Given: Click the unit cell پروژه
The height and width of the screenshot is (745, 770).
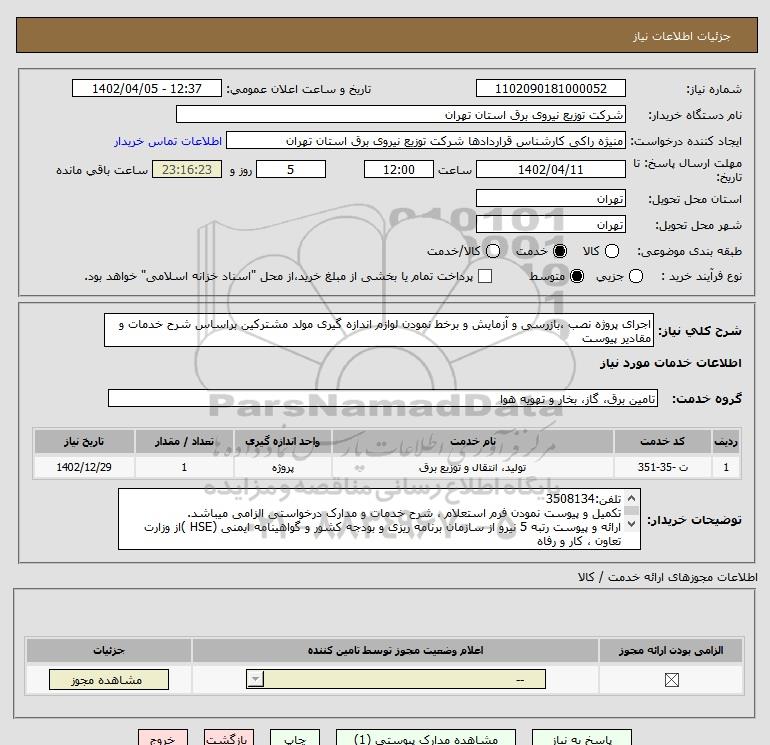Looking at the screenshot, I should click(282, 467).
